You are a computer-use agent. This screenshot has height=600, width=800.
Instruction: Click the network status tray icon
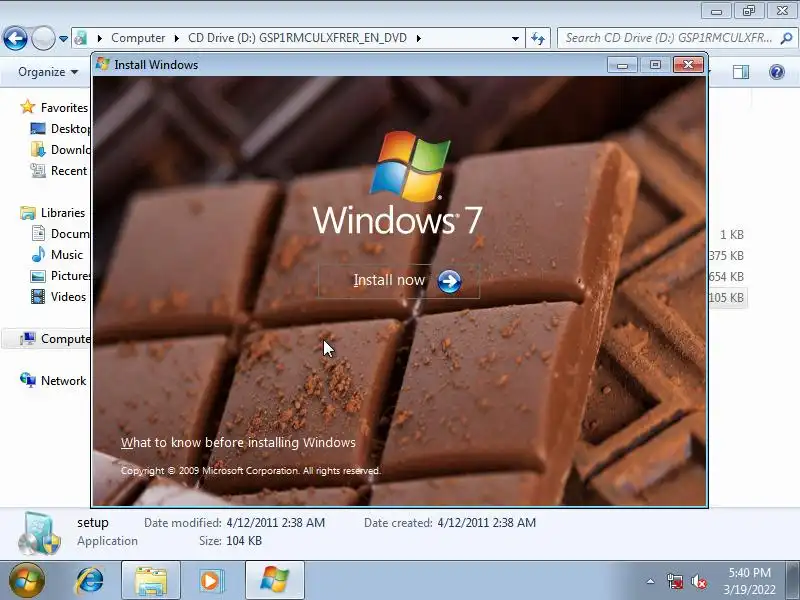tap(674, 581)
